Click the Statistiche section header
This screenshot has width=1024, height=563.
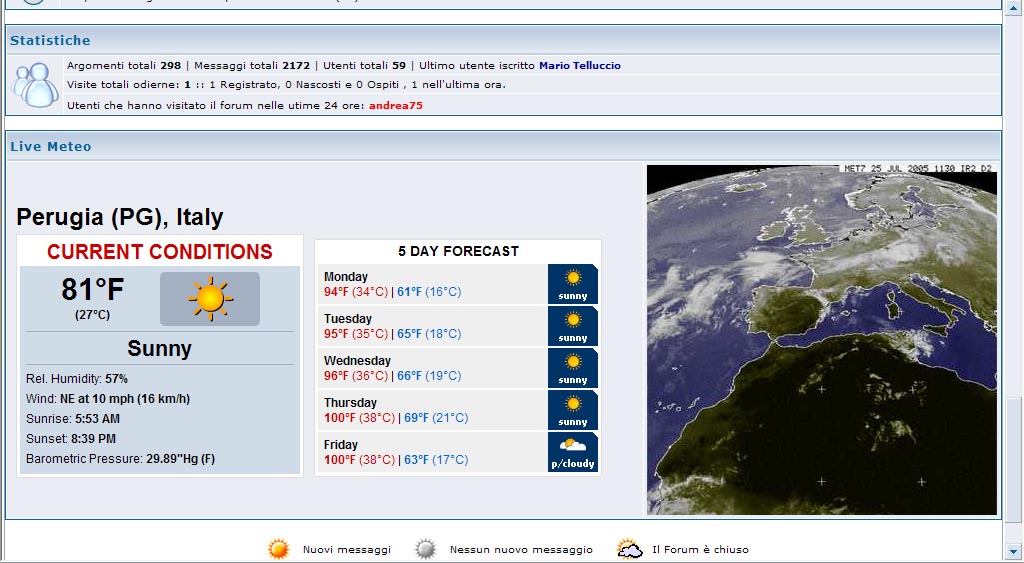(50, 41)
